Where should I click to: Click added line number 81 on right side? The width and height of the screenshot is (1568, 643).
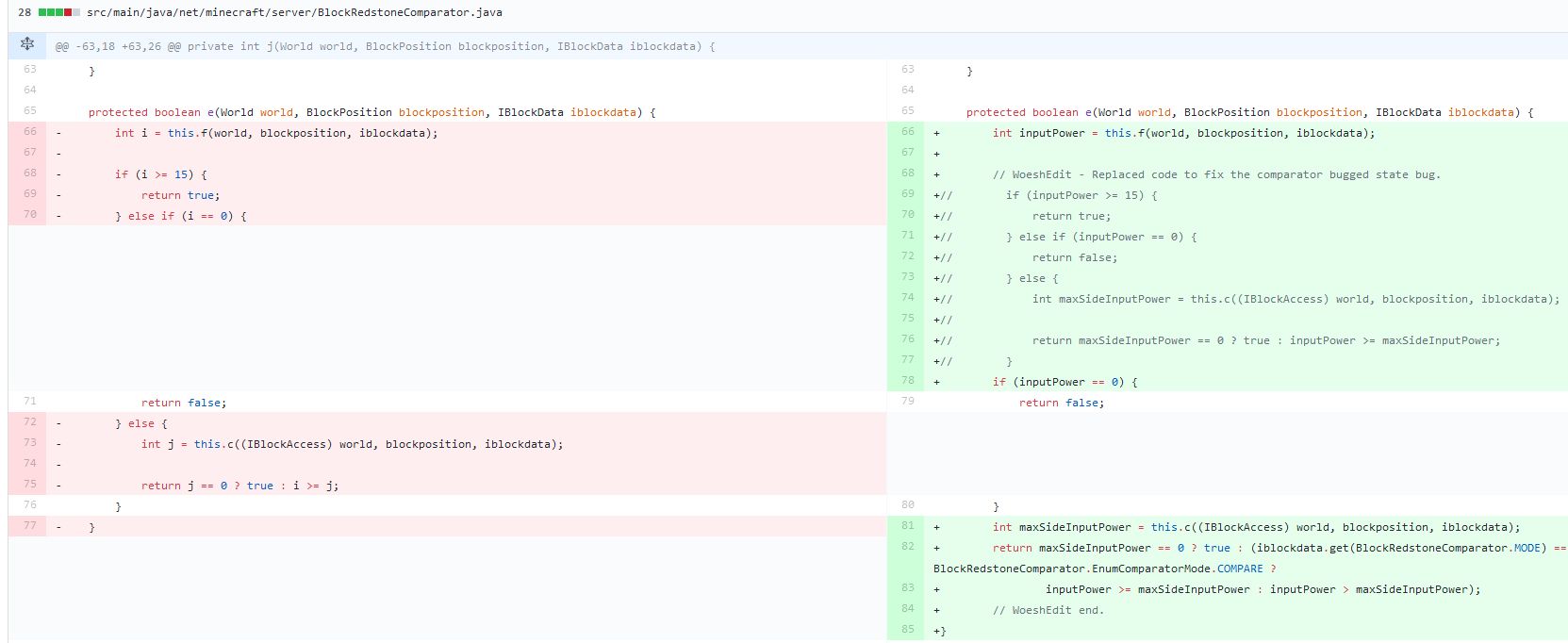click(x=907, y=526)
